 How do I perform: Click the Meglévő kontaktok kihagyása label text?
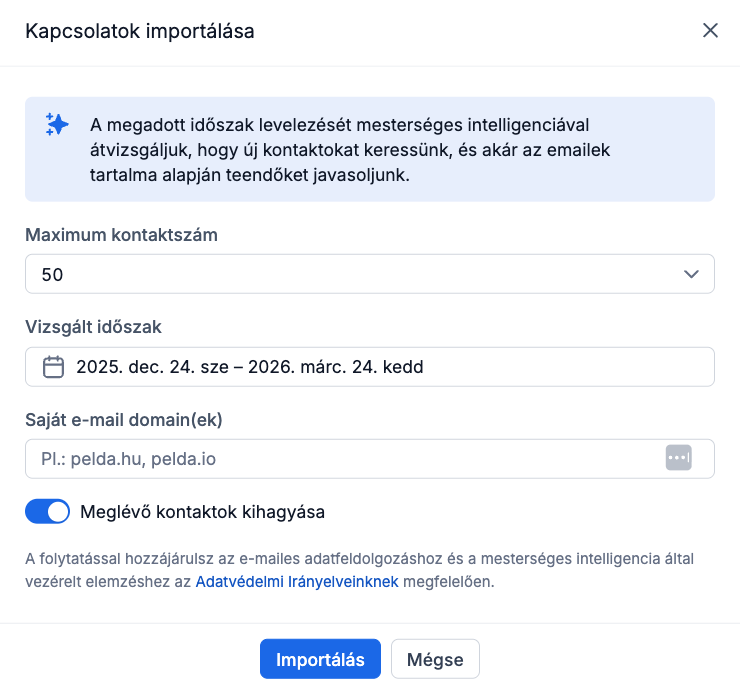pos(203,512)
